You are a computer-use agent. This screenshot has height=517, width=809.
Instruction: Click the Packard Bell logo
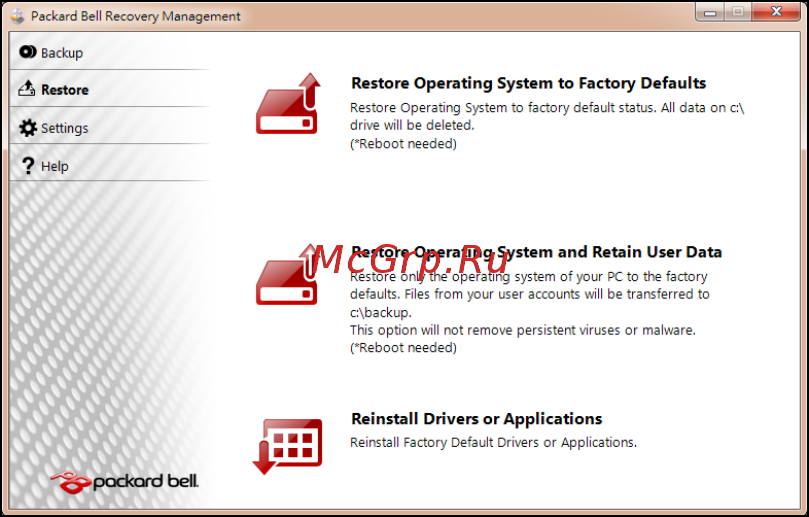click(124, 482)
